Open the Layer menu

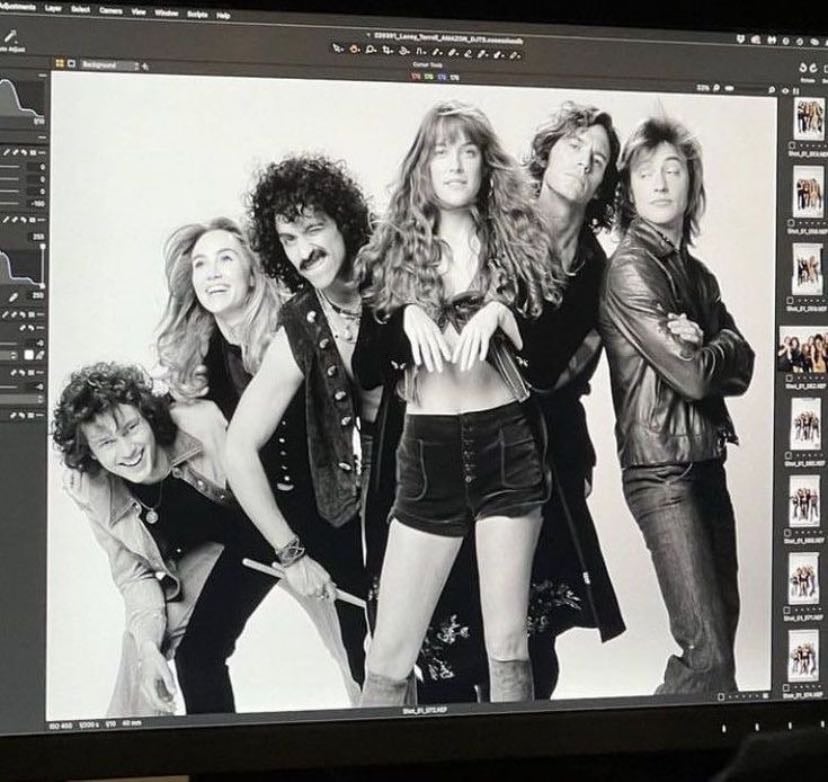pos(53,8)
